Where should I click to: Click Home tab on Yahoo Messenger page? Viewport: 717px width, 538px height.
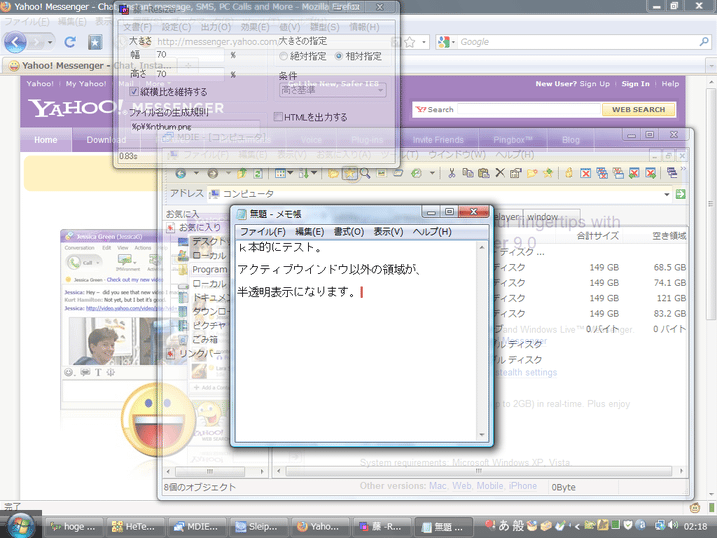pos(46,140)
